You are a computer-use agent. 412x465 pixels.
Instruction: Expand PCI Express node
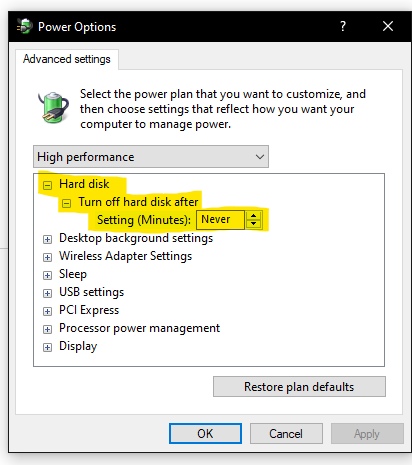(x=47, y=311)
